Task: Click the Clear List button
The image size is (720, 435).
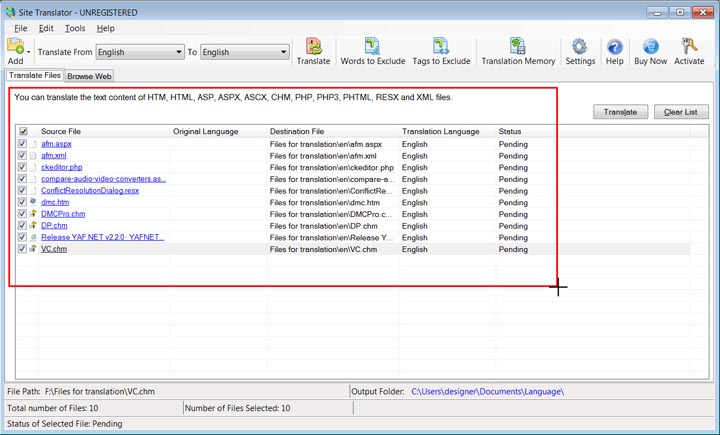Action: [681, 112]
